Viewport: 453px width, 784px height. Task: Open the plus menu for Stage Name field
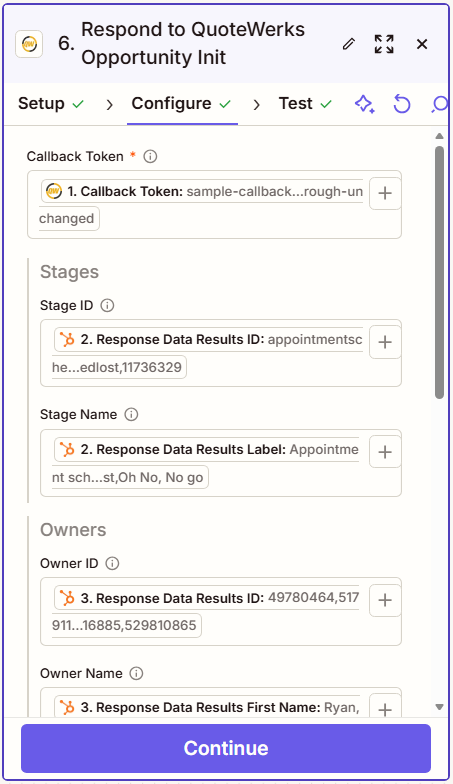(385, 452)
